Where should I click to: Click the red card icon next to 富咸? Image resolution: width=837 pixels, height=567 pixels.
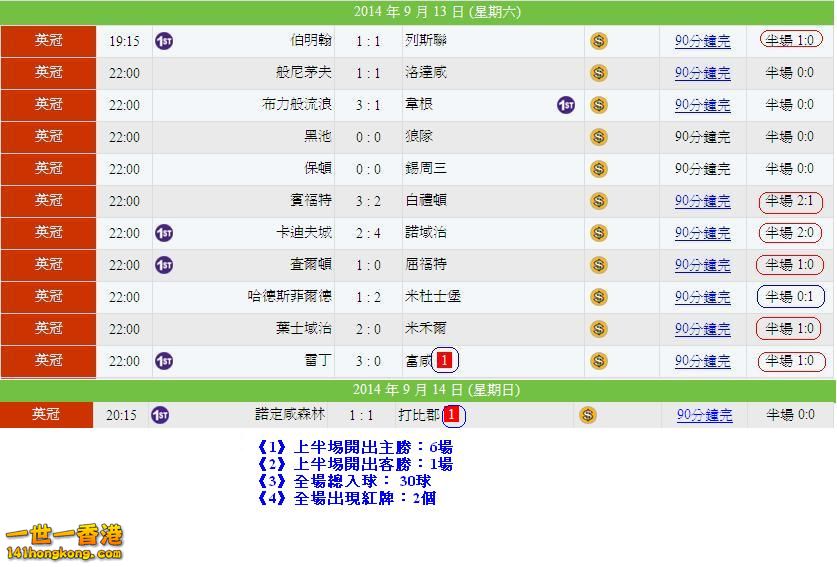point(444,360)
